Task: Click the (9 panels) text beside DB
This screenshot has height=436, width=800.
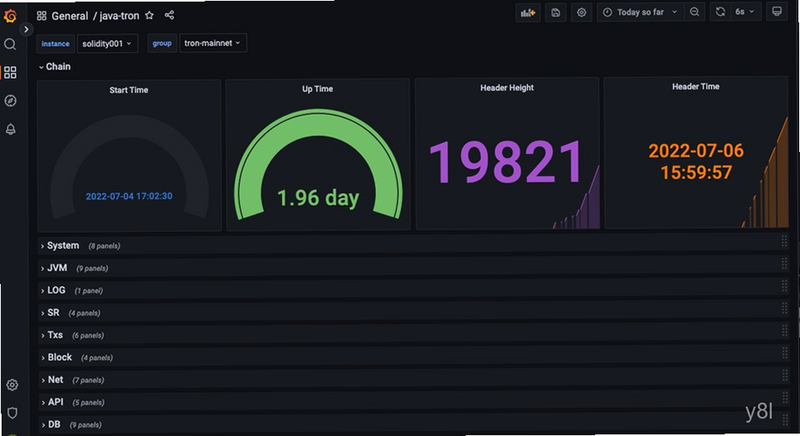Action: pyautogui.click(x=85, y=425)
